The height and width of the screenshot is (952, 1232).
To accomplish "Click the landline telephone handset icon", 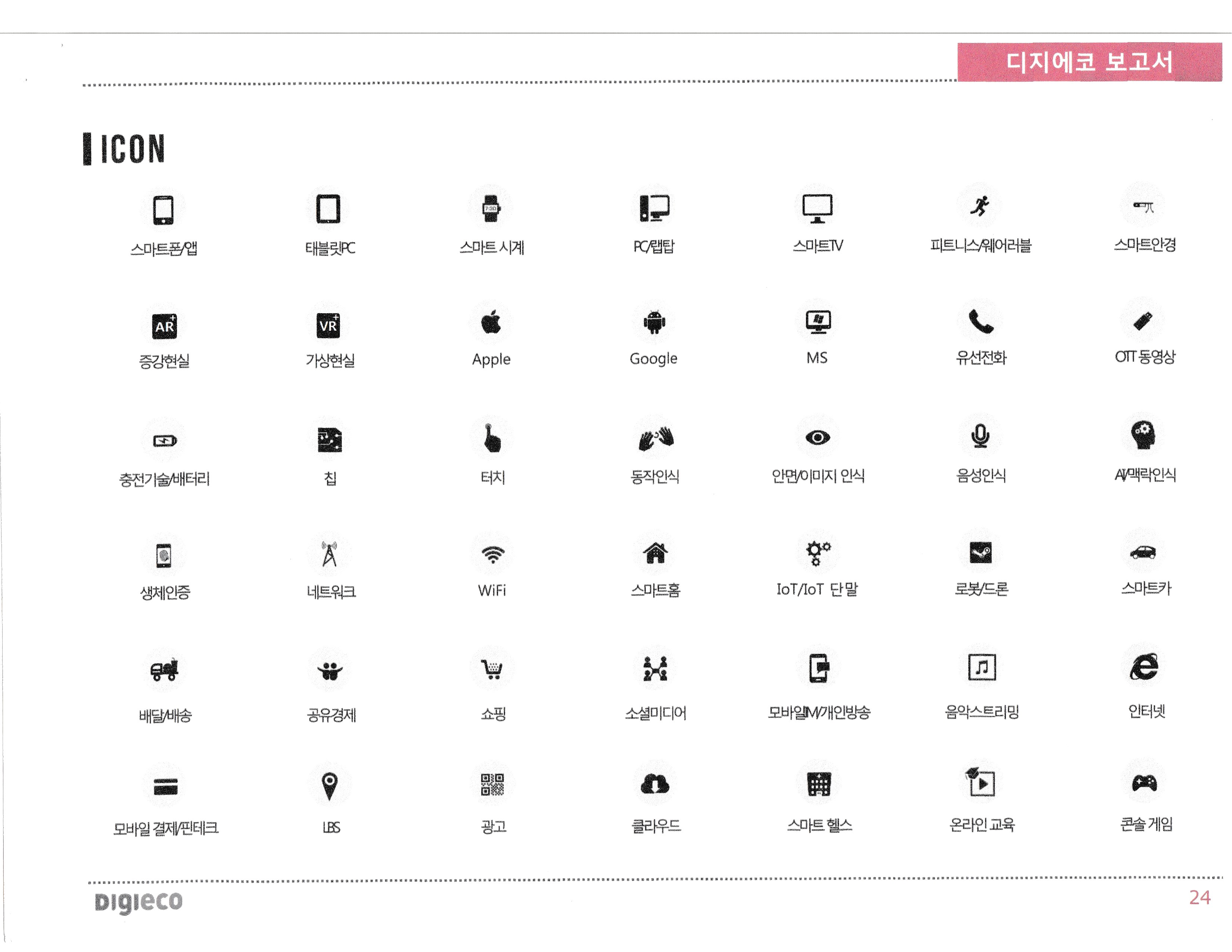I will pyautogui.click(x=980, y=322).
